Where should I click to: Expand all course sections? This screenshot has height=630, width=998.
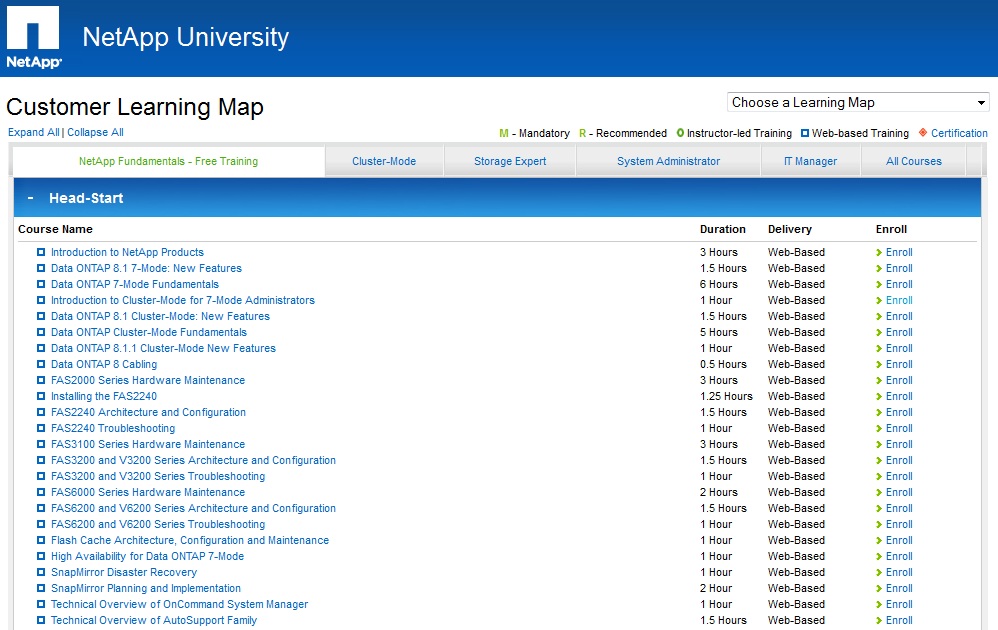coord(33,132)
